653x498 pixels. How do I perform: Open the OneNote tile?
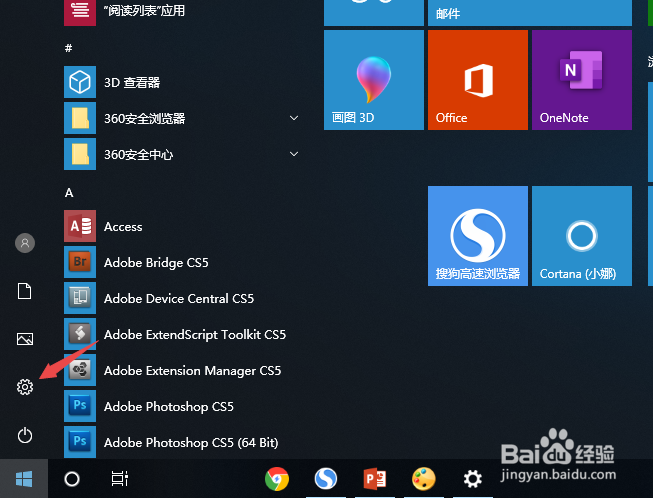[x=582, y=80]
